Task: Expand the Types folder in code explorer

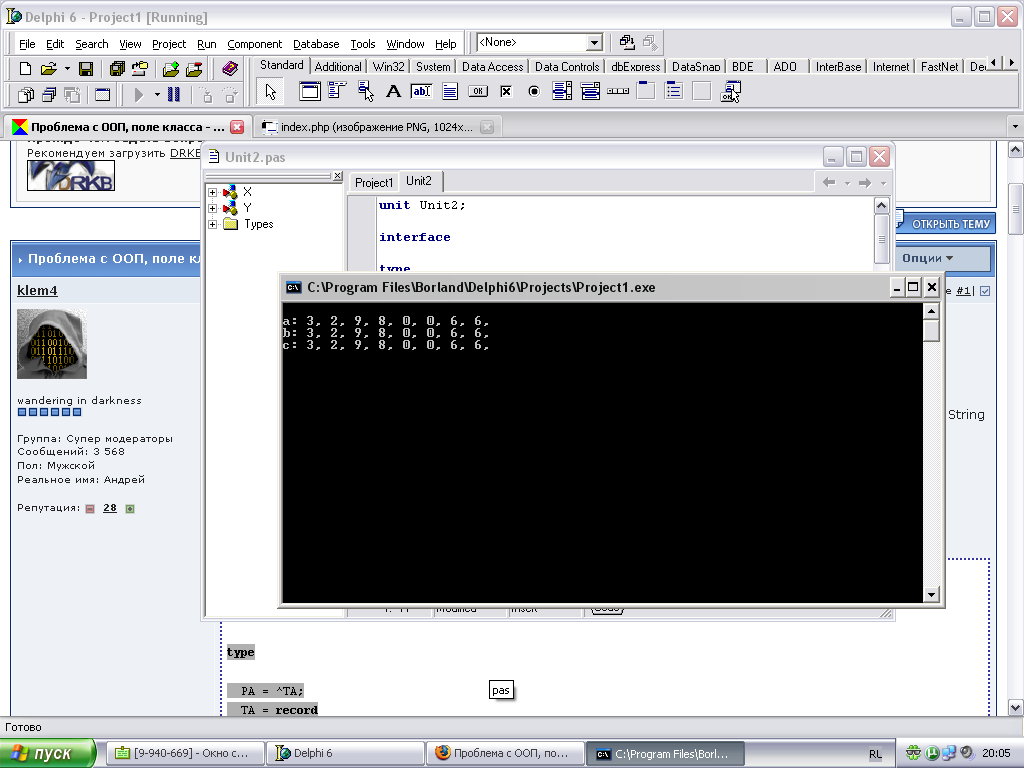Action: [213, 224]
